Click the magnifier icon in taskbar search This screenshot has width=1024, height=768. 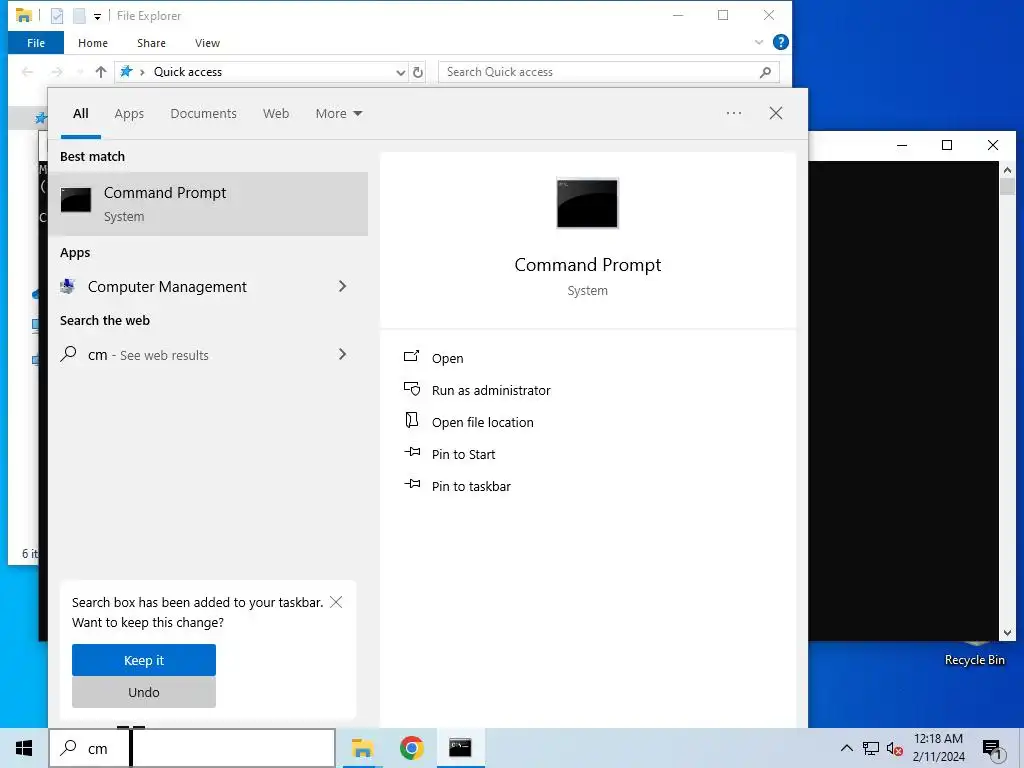tap(68, 748)
